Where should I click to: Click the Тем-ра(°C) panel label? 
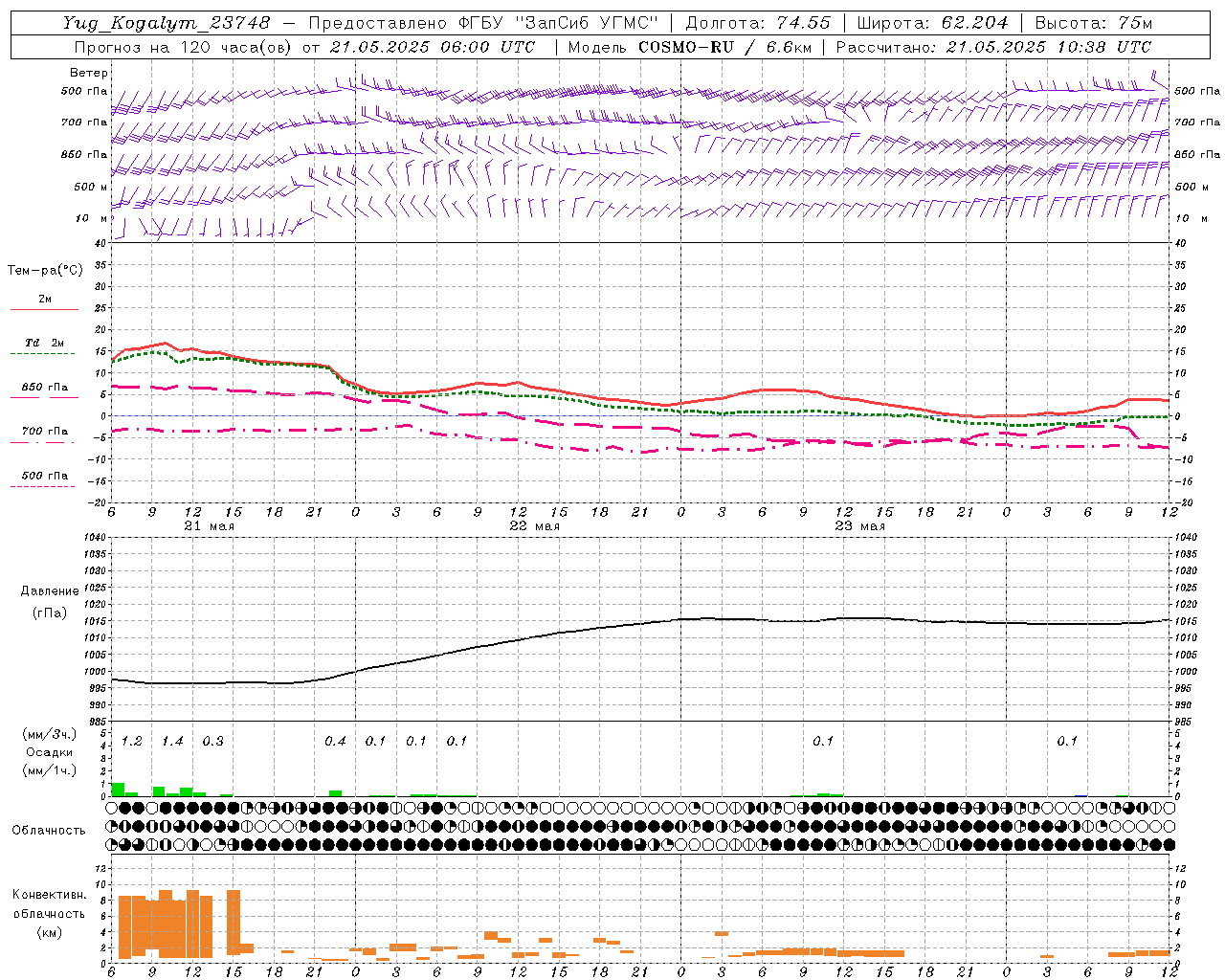point(45,271)
